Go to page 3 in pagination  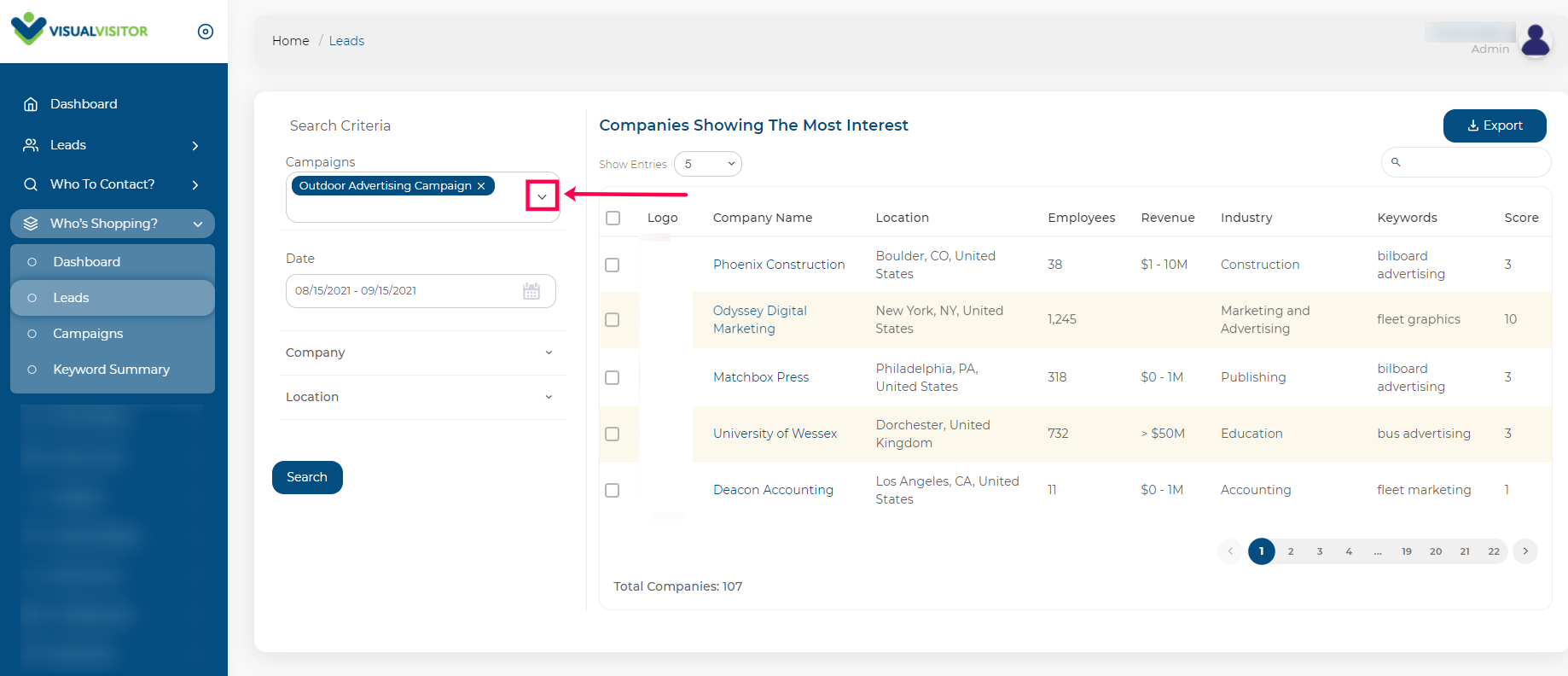point(1320,551)
